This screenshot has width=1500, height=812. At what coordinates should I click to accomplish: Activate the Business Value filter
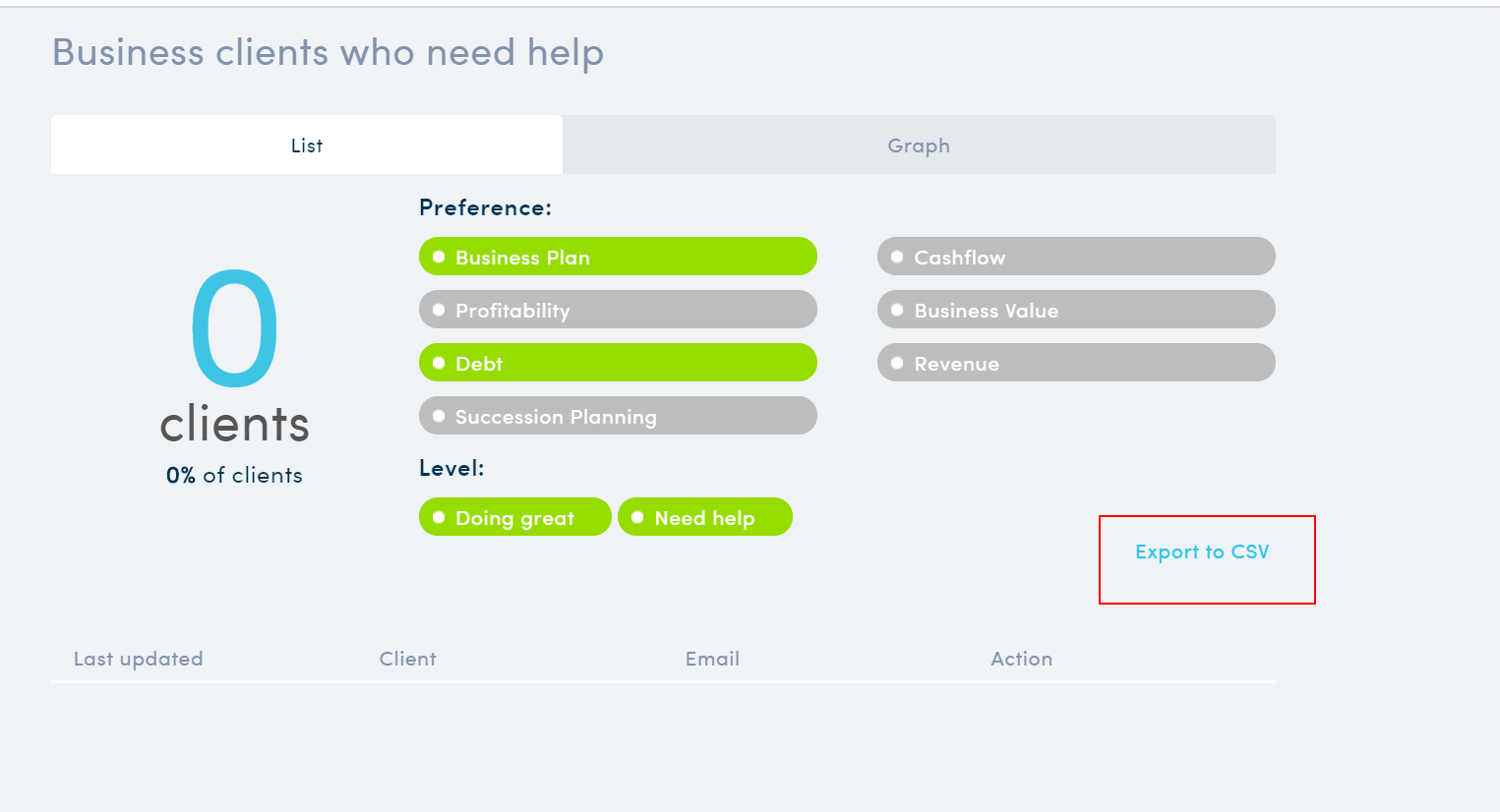[x=1076, y=310]
